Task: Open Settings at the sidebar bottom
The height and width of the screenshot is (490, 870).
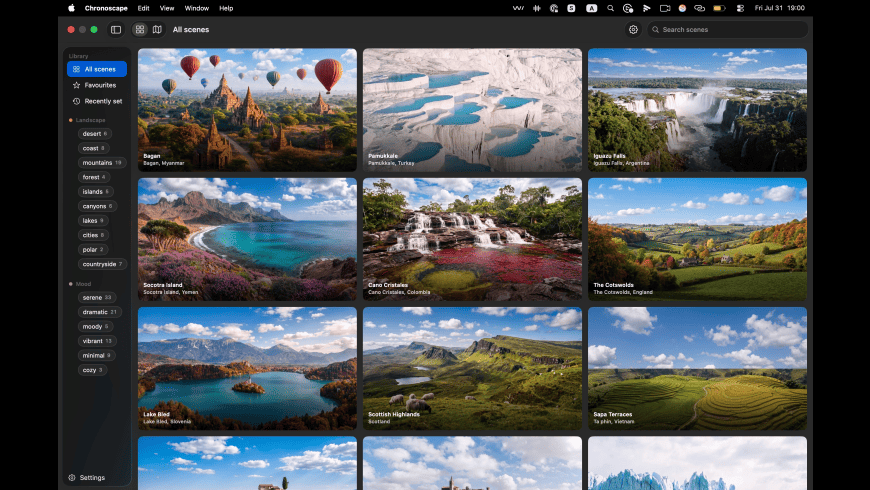Action: [x=87, y=477]
